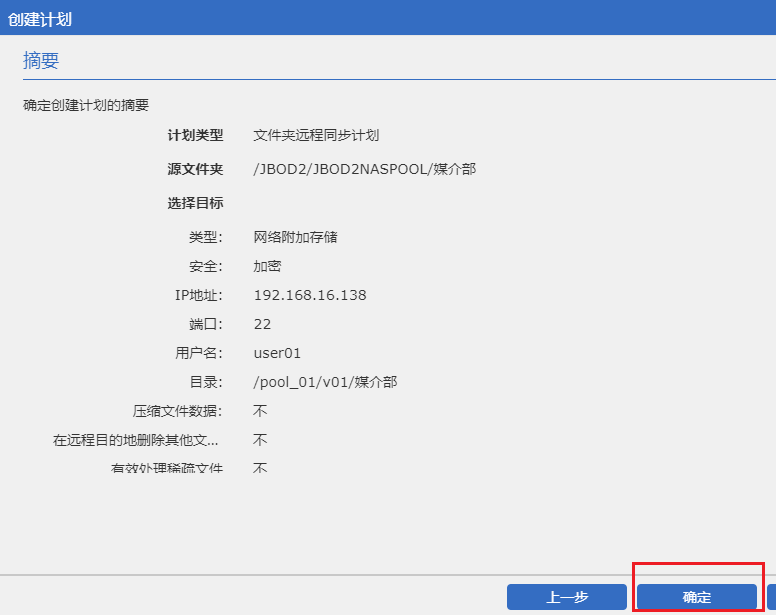The width and height of the screenshot is (776, 615).
Task: Click the 压缩文件数据 label
Action: [x=178, y=411]
